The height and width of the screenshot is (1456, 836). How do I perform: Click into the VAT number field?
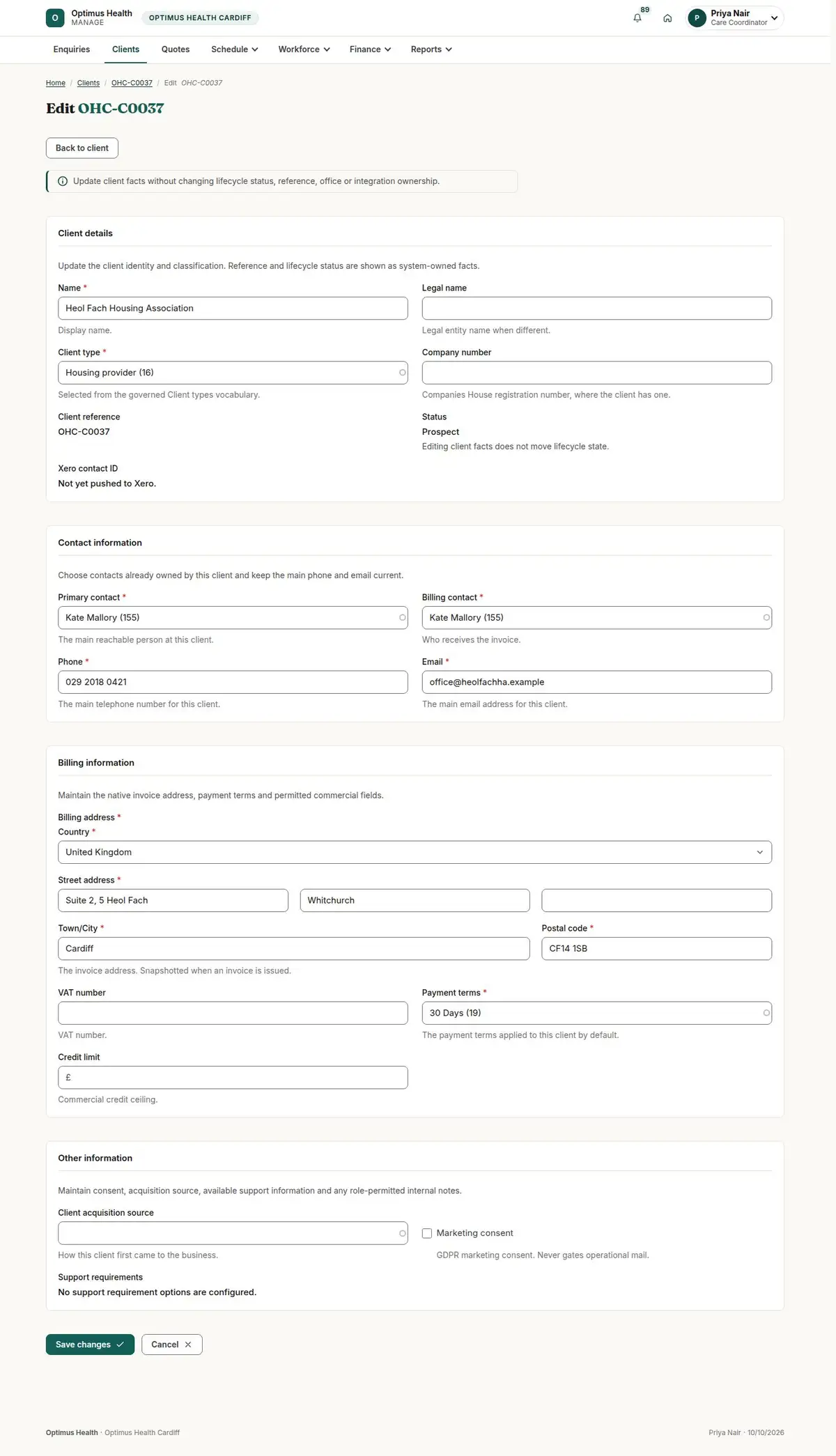233,1013
